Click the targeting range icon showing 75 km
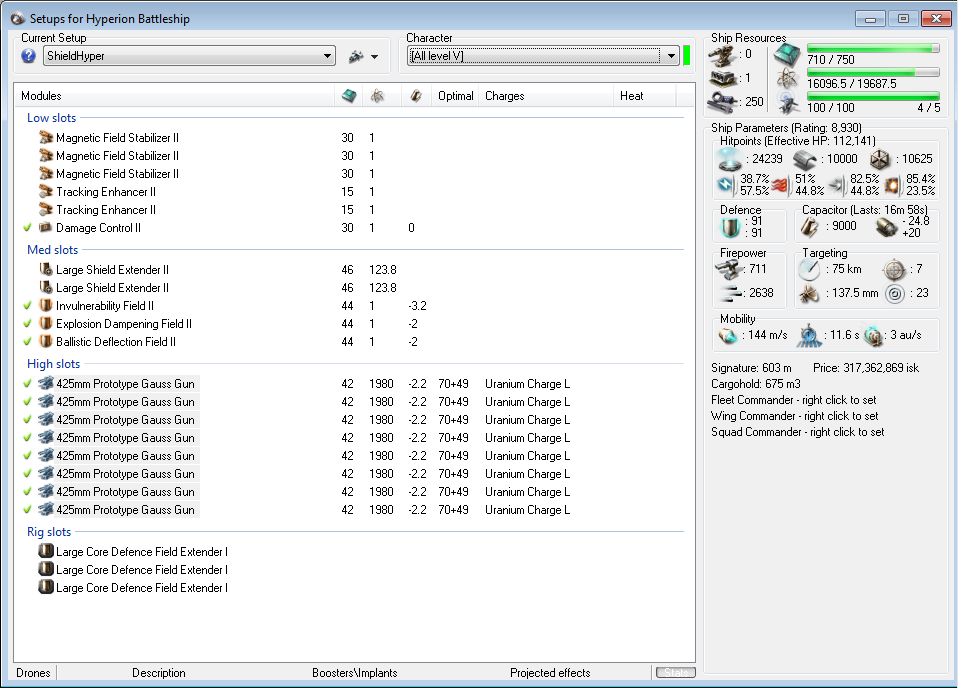The height and width of the screenshot is (688, 962). tap(809, 269)
